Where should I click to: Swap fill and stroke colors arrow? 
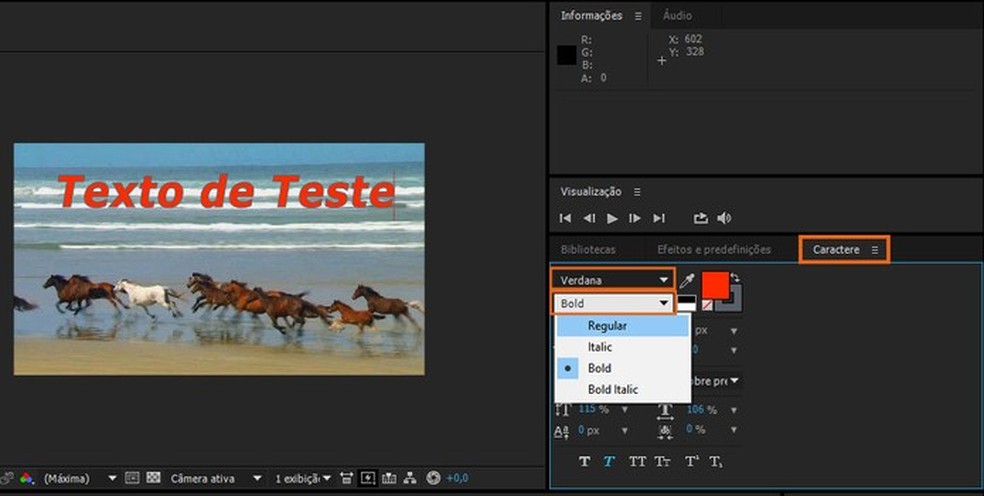point(733,277)
